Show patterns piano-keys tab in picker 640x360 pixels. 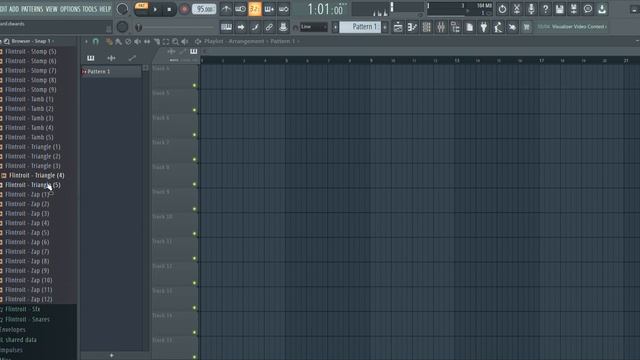[x=91, y=58]
